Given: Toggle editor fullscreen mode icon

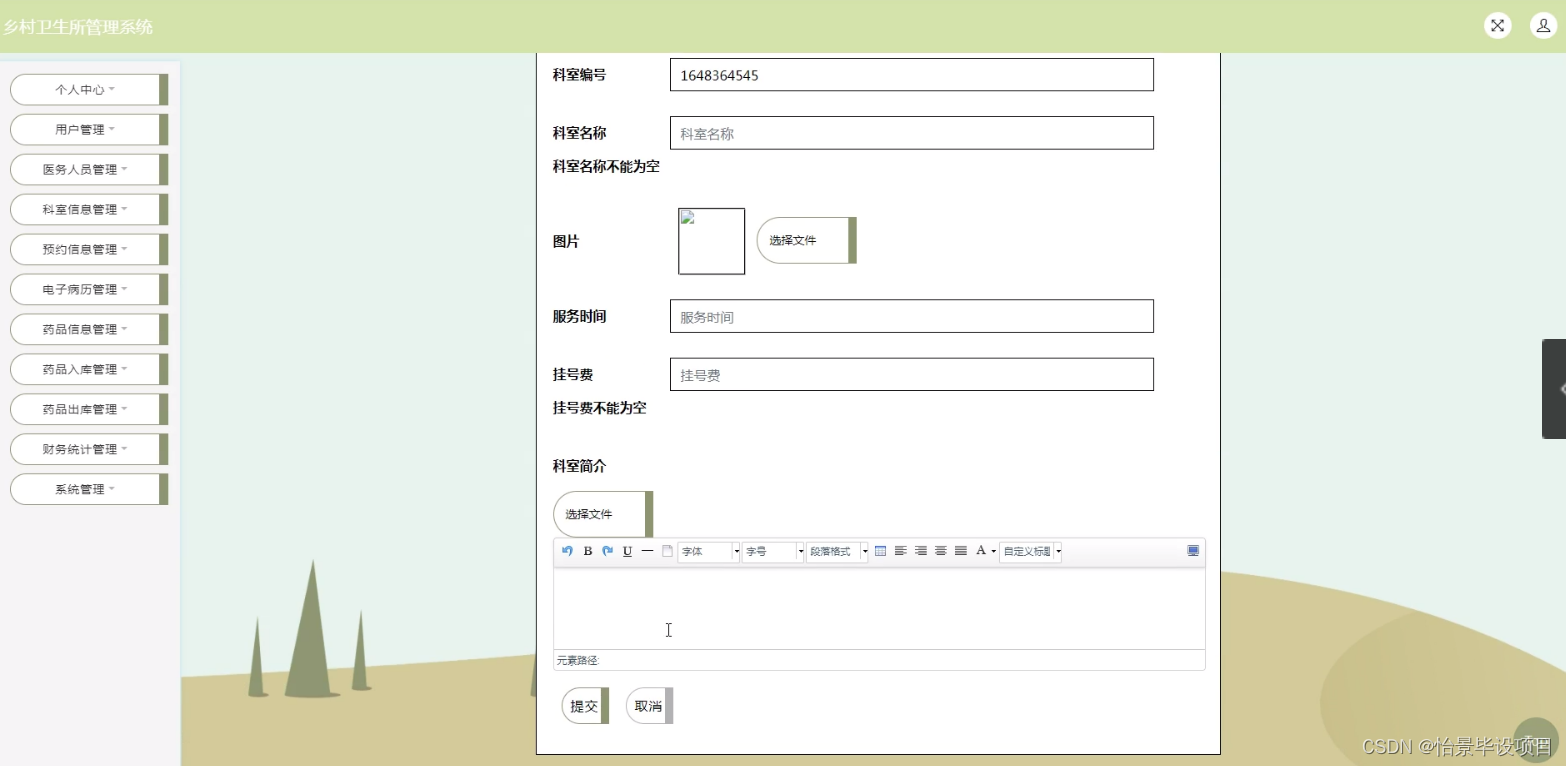Looking at the screenshot, I should 1192,551.
